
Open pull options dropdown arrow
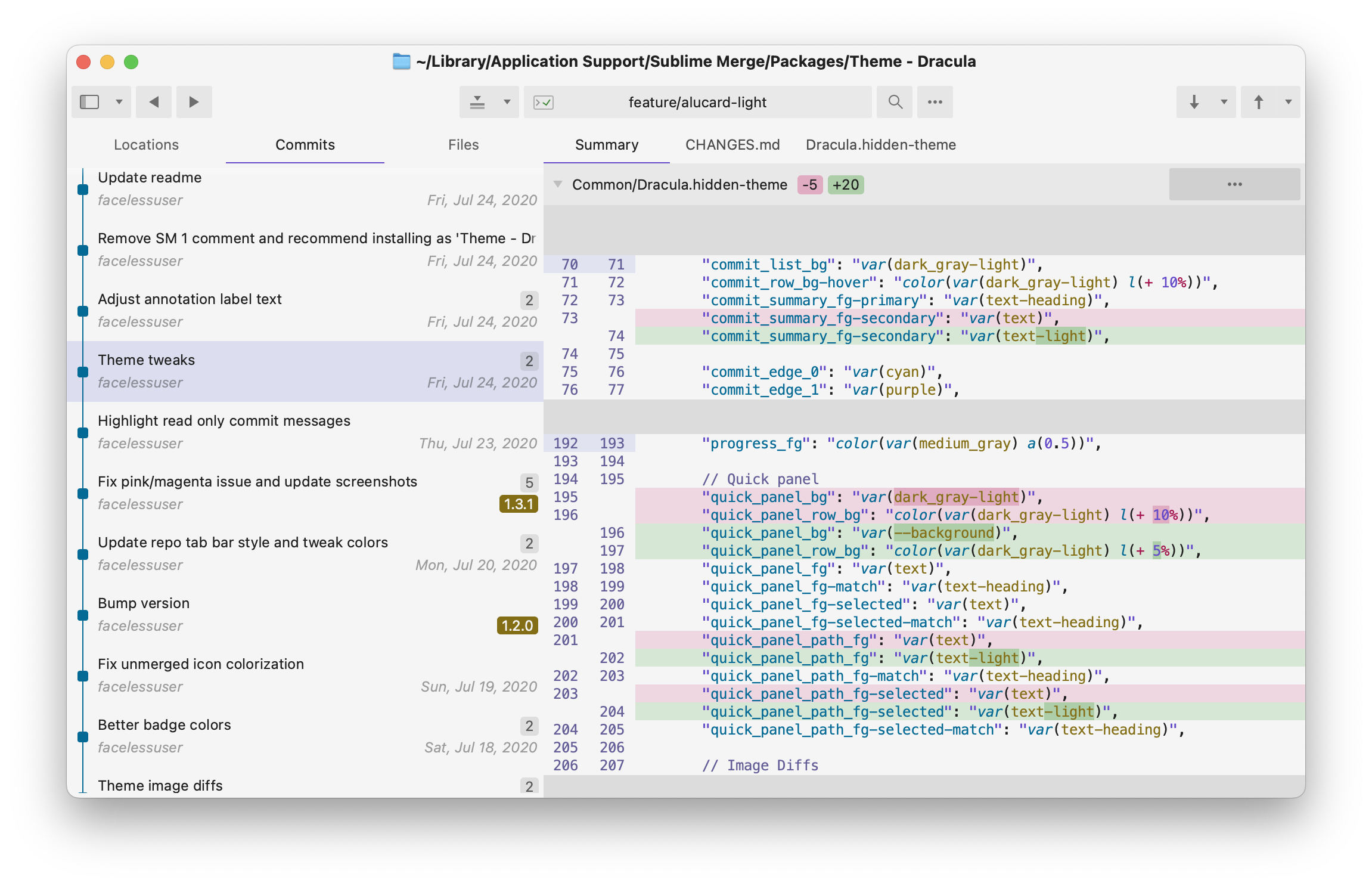click(x=1224, y=102)
